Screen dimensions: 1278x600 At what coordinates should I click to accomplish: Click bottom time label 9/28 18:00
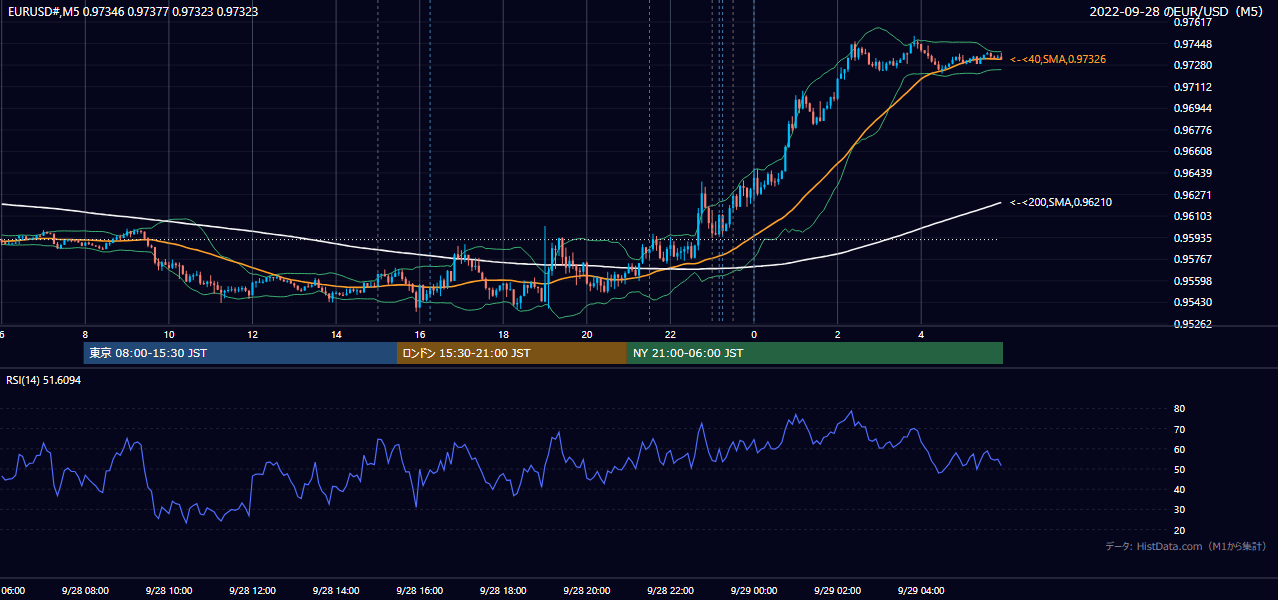503,591
